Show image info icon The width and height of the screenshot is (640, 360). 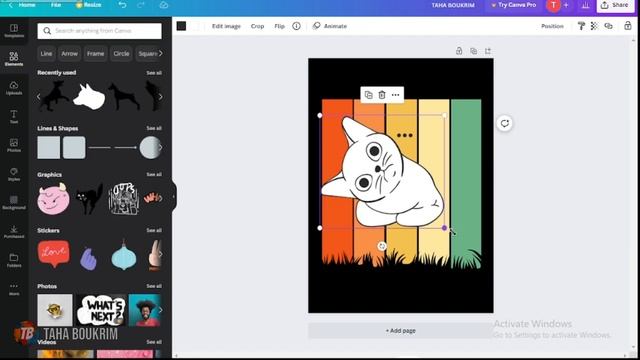point(296,26)
